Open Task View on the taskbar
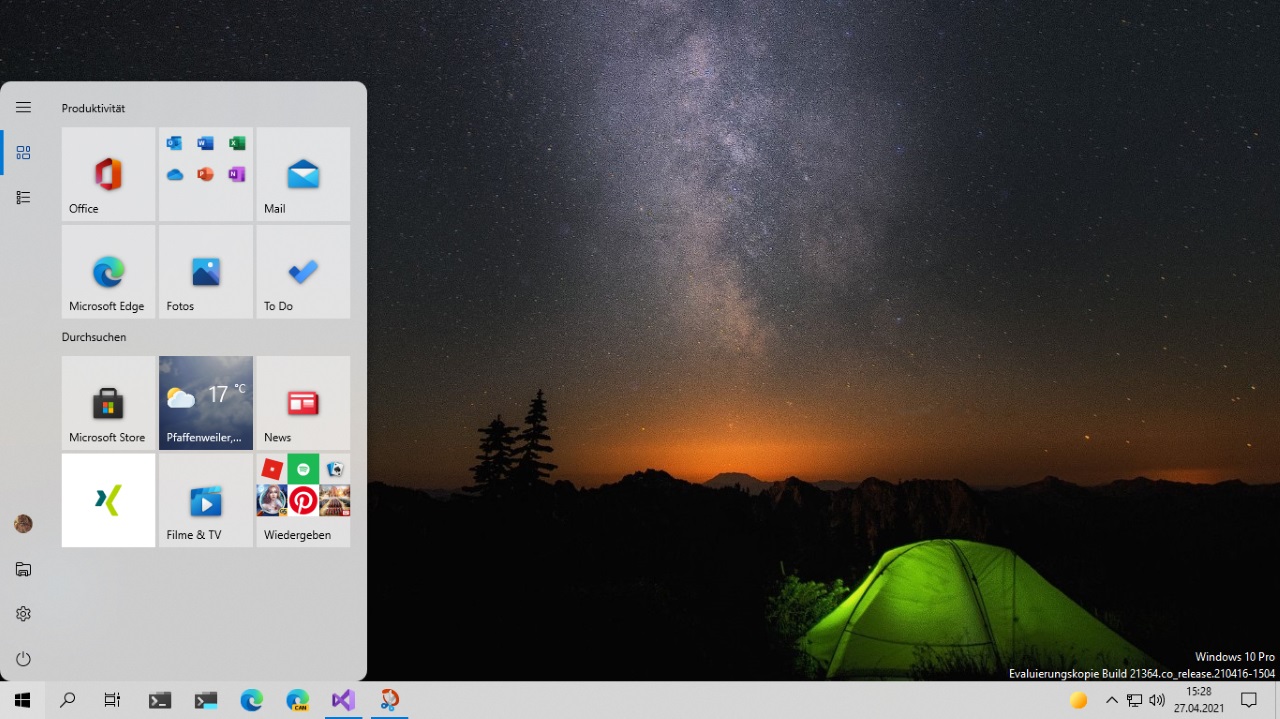The width and height of the screenshot is (1280, 719). click(x=113, y=700)
